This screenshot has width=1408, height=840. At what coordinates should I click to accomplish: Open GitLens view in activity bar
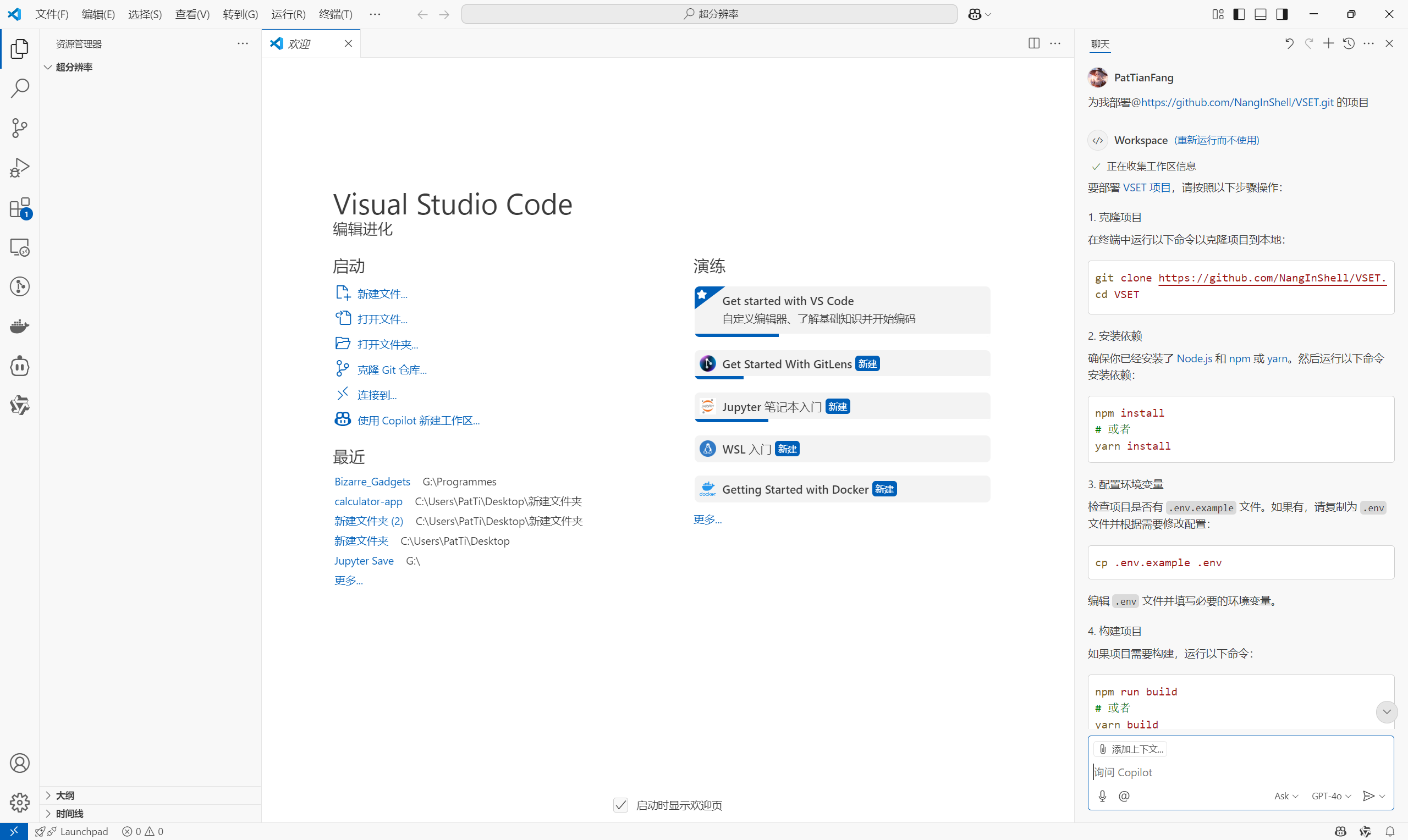(19, 287)
